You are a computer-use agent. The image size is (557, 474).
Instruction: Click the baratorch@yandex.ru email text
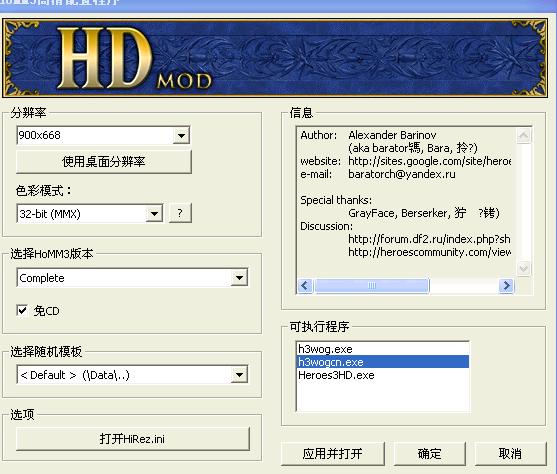(402, 174)
